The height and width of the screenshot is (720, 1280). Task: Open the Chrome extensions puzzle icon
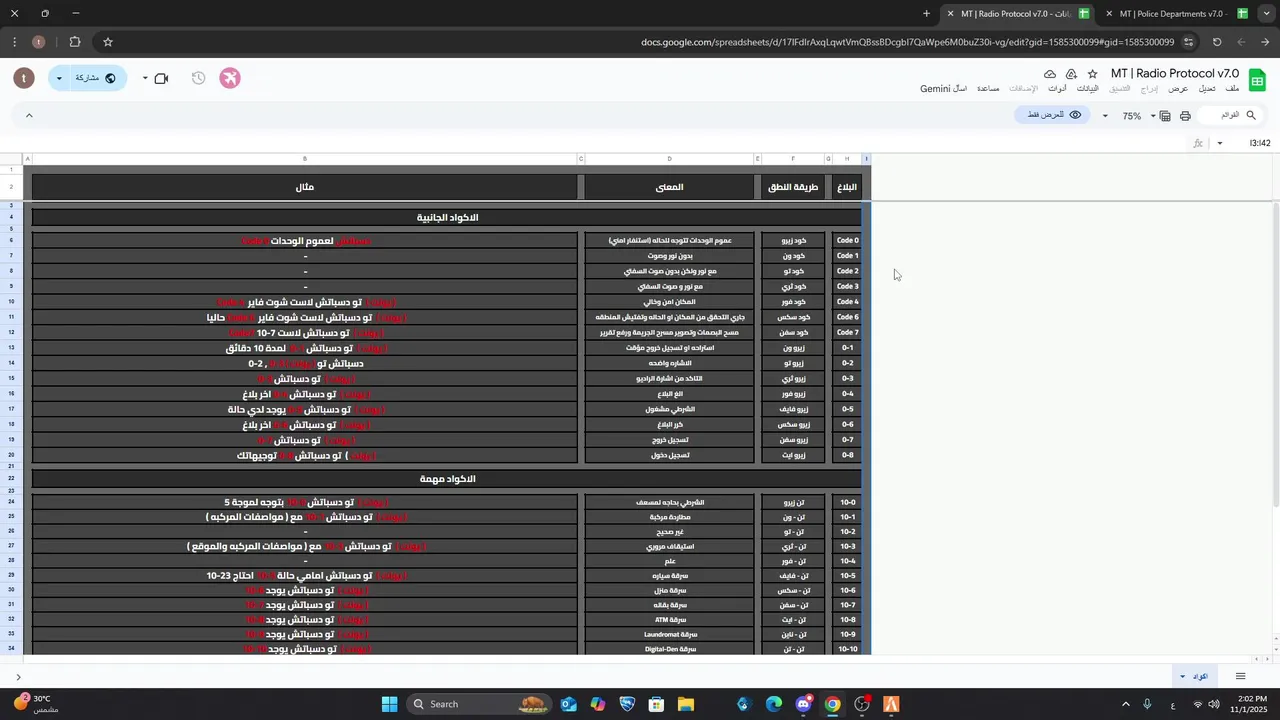(75, 42)
